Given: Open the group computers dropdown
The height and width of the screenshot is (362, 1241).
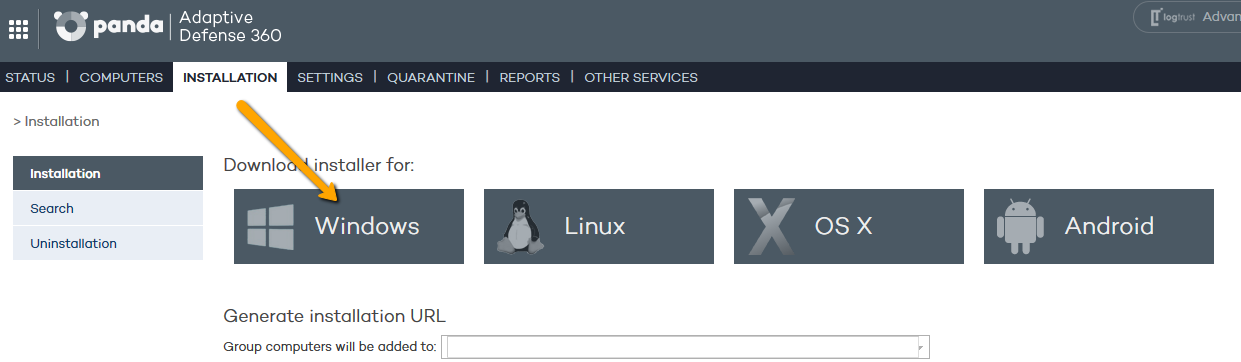Looking at the screenshot, I should tap(686, 347).
